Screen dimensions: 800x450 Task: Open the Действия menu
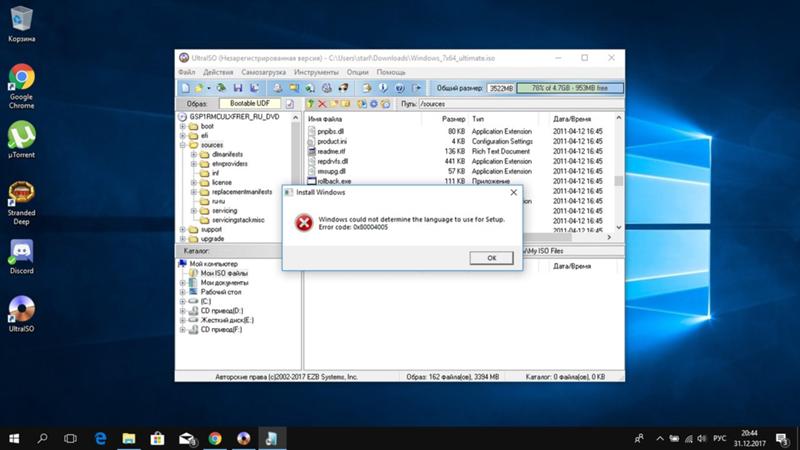pos(218,72)
